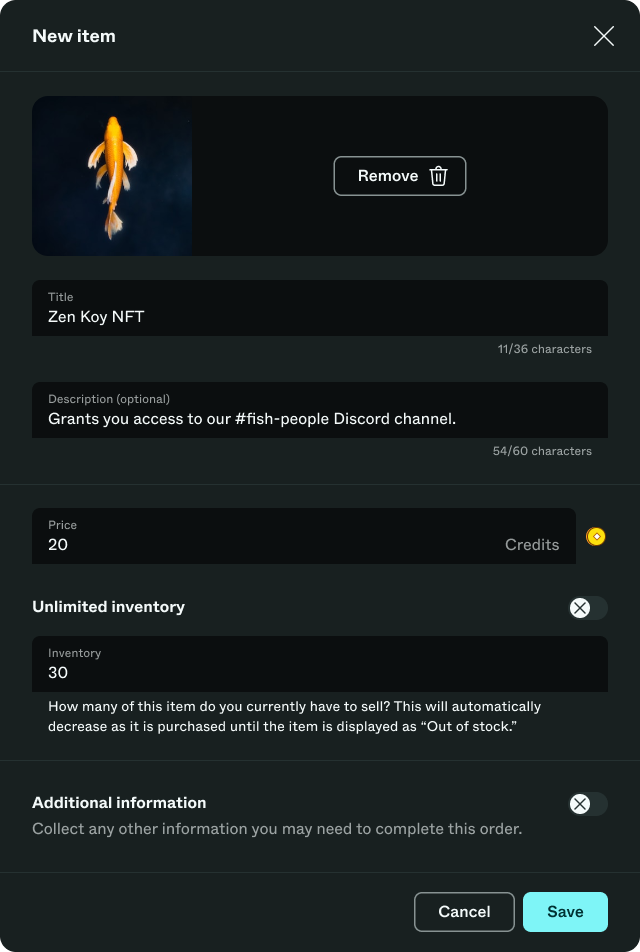Click into the Price field
This screenshot has width=640, height=952.
coord(304,536)
